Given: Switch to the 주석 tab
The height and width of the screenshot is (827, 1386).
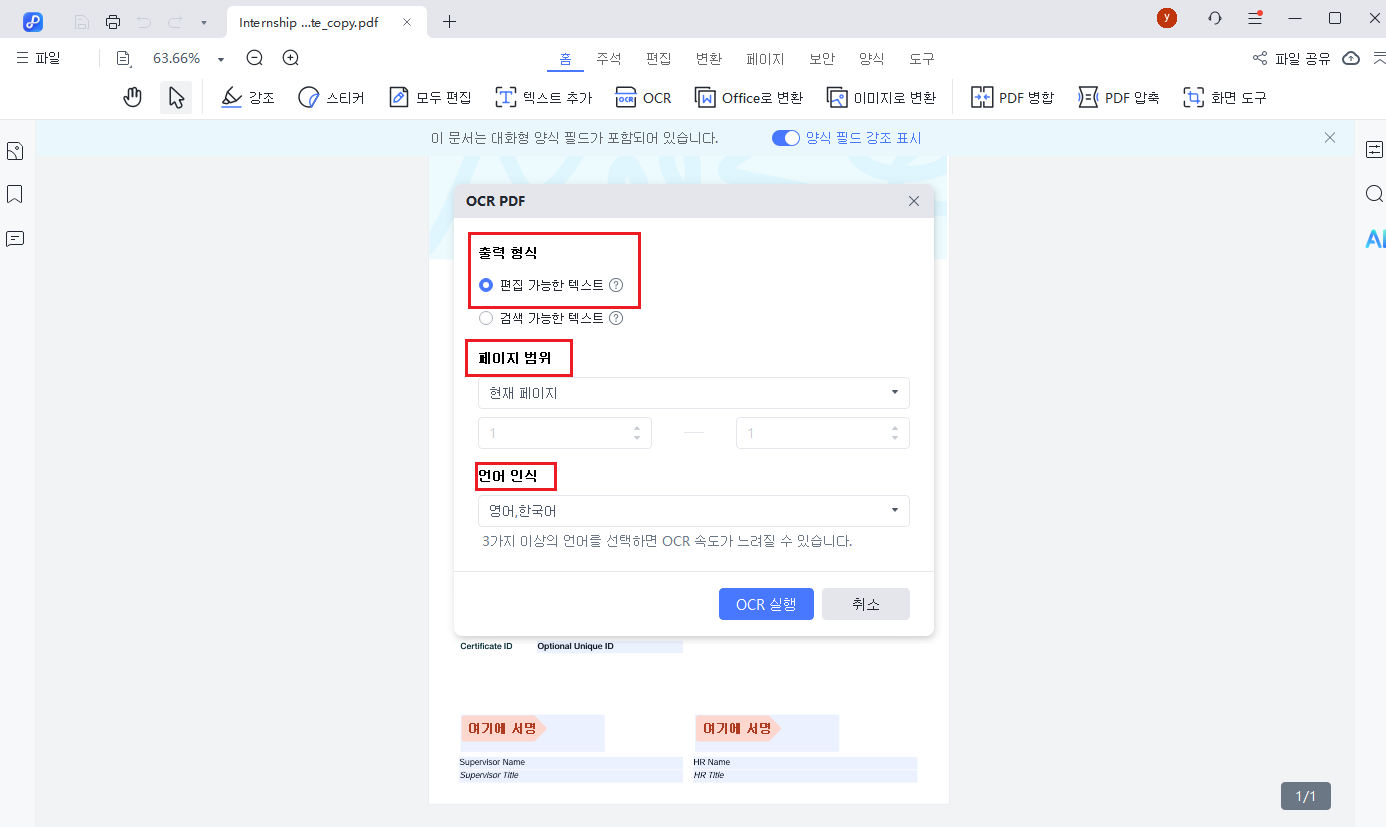Looking at the screenshot, I should [x=609, y=59].
